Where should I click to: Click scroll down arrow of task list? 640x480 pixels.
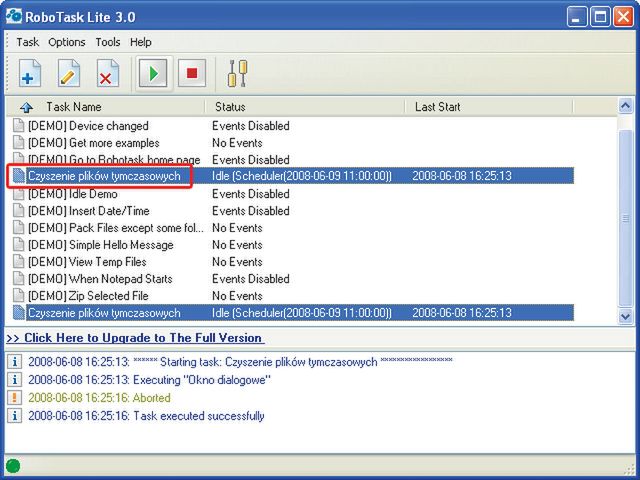coord(625,316)
